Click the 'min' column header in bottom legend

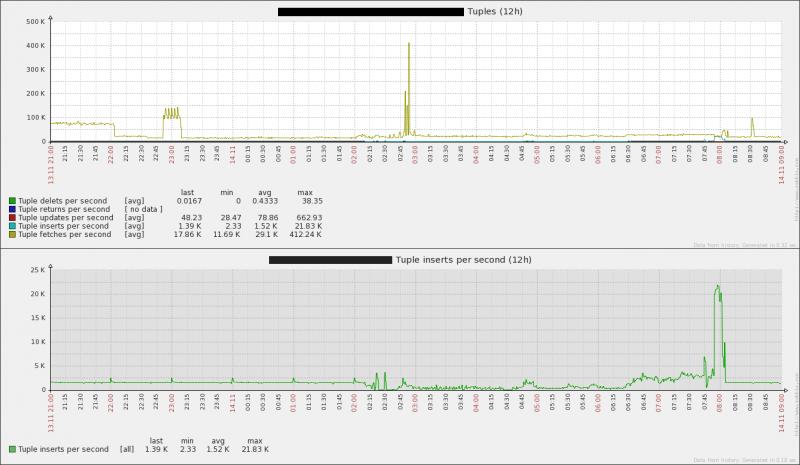(x=187, y=440)
